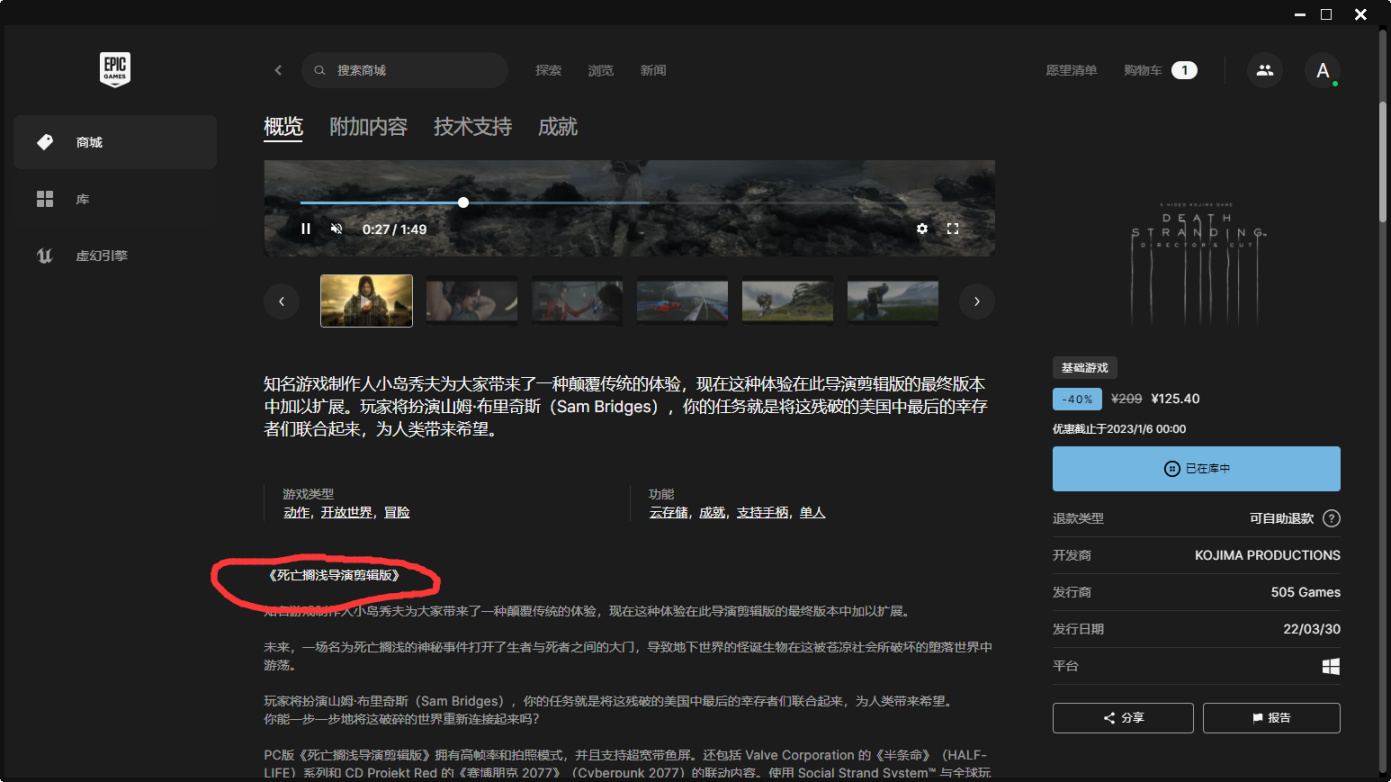This screenshot has height=782, width=1391.
Task: Click the video settings gear icon
Action: [x=922, y=229]
